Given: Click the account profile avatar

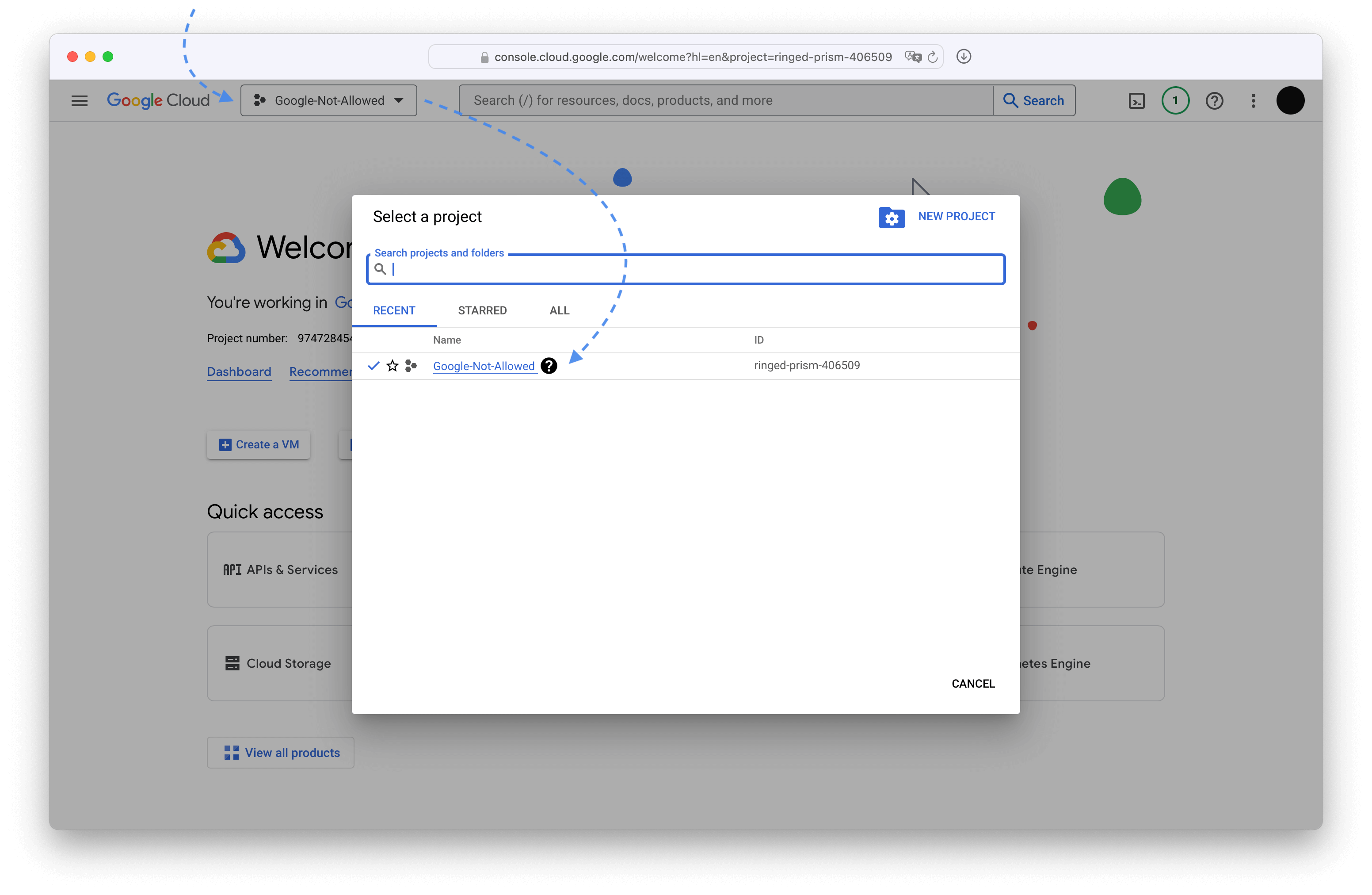Looking at the screenshot, I should pyautogui.click(x=1290, y=101).
